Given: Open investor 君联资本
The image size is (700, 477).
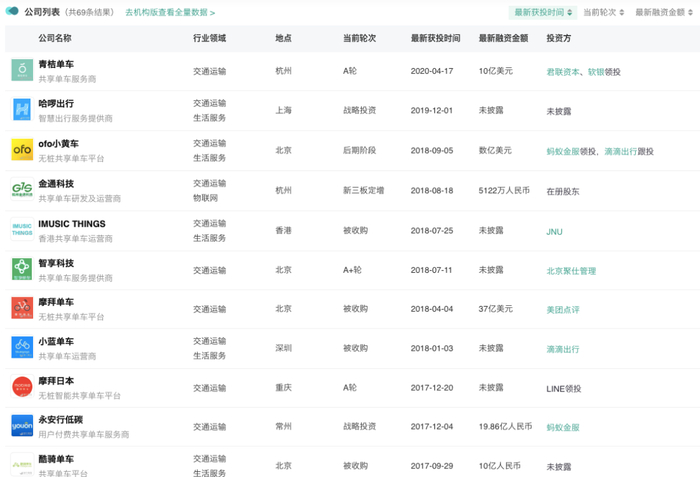Looking at the screenshot, I should 563,72.
